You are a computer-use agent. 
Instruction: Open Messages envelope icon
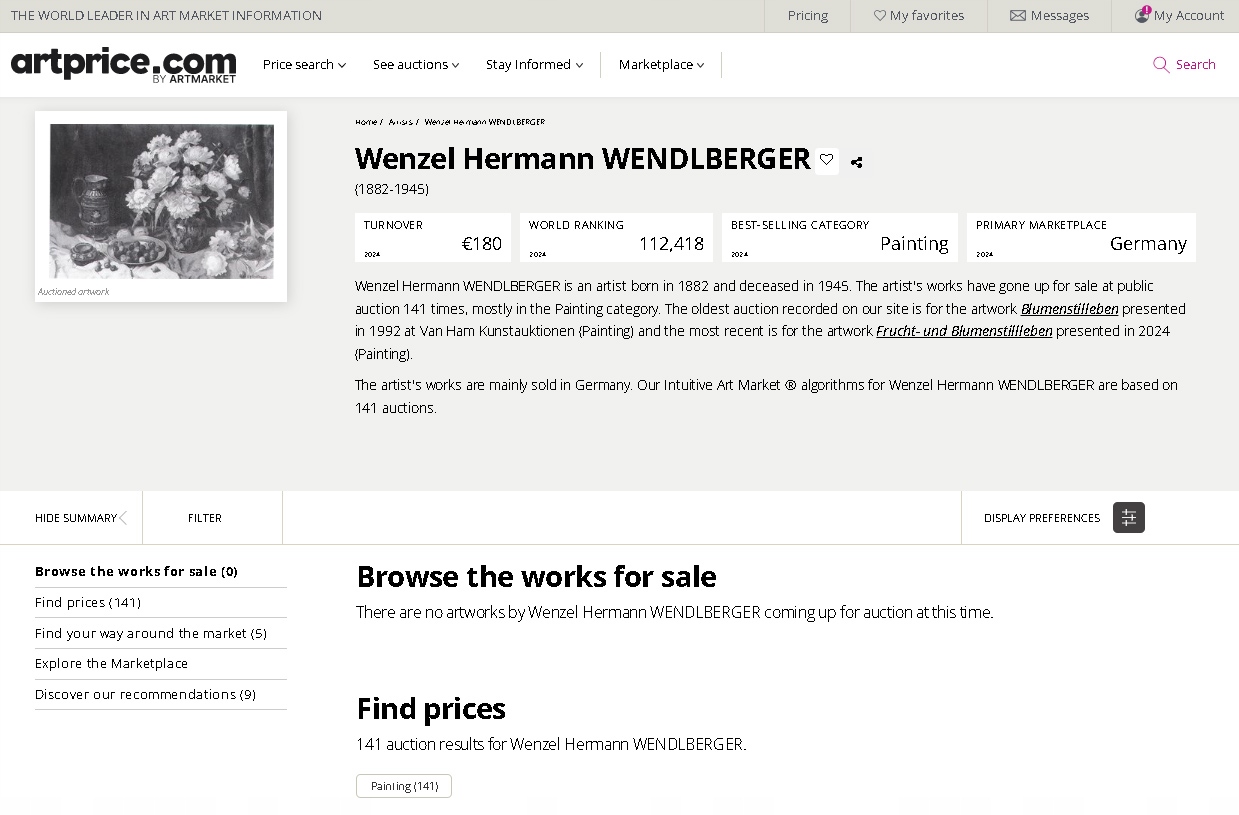[1018, 16]
